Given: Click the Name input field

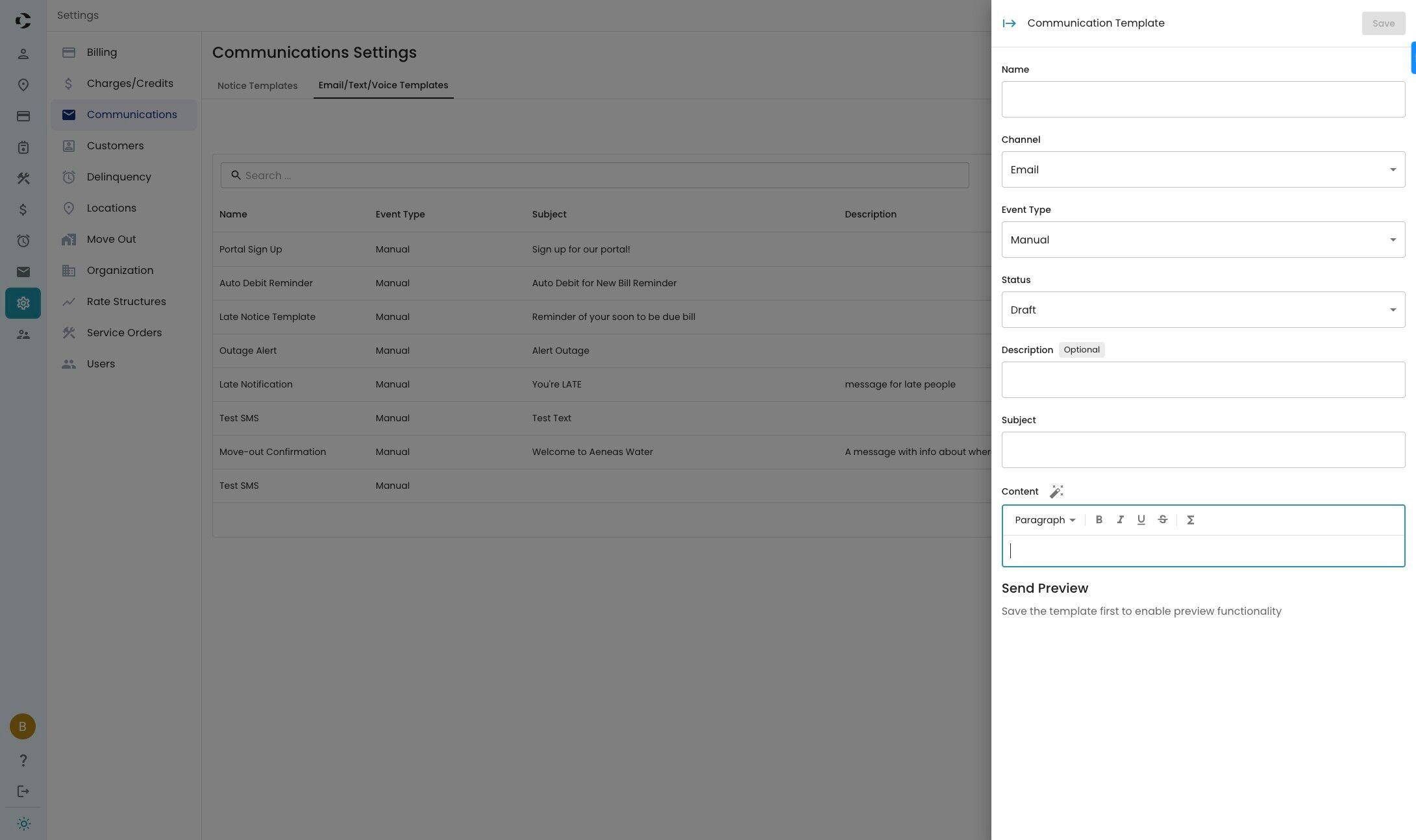Looking at the screenshot, I should tap(1202, 99).
